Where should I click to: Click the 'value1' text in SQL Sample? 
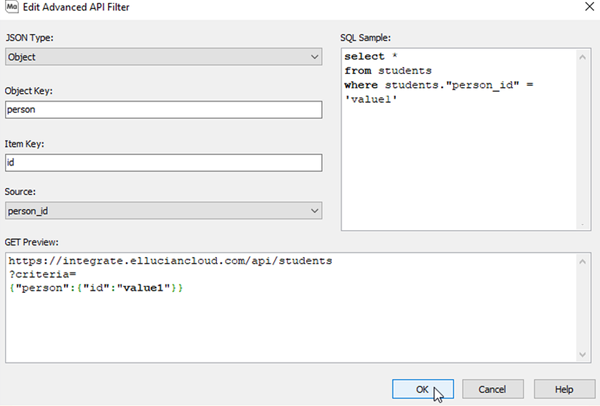click(x=371, y=99)
